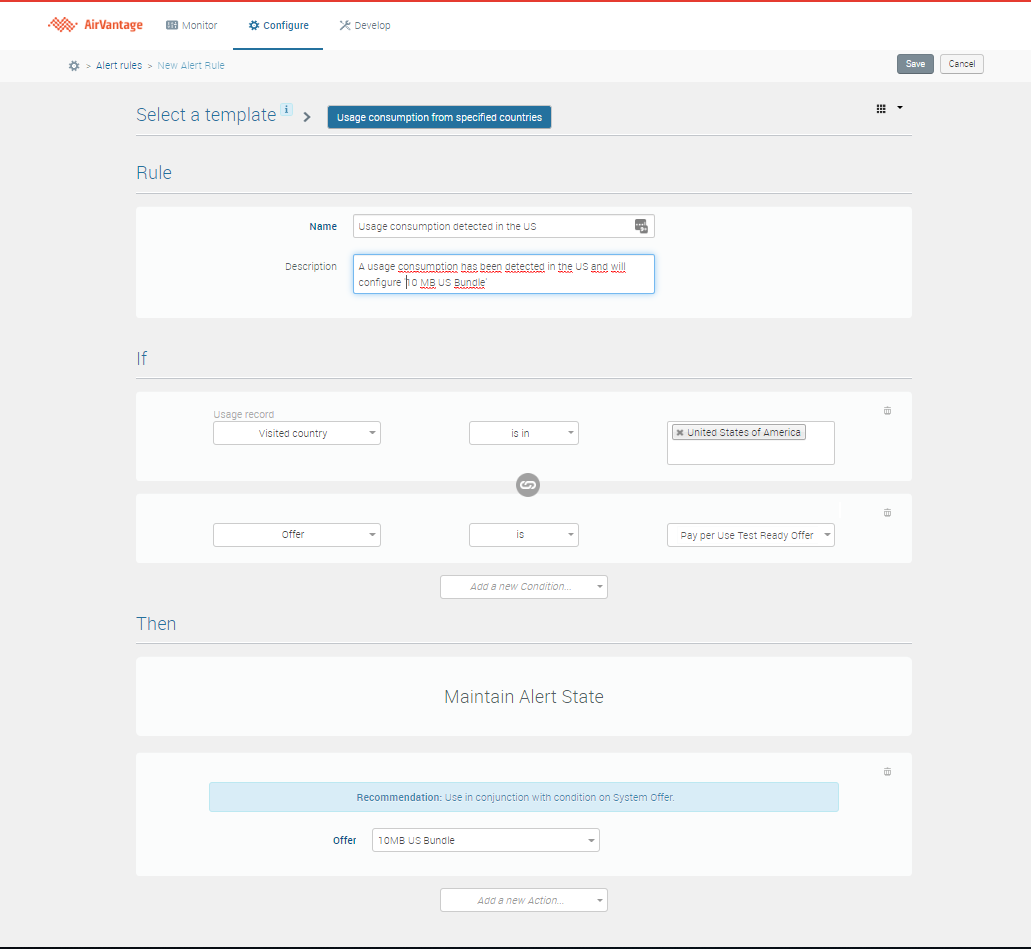Click the Cancel button

pyautogui.click(x=961, y=64)
